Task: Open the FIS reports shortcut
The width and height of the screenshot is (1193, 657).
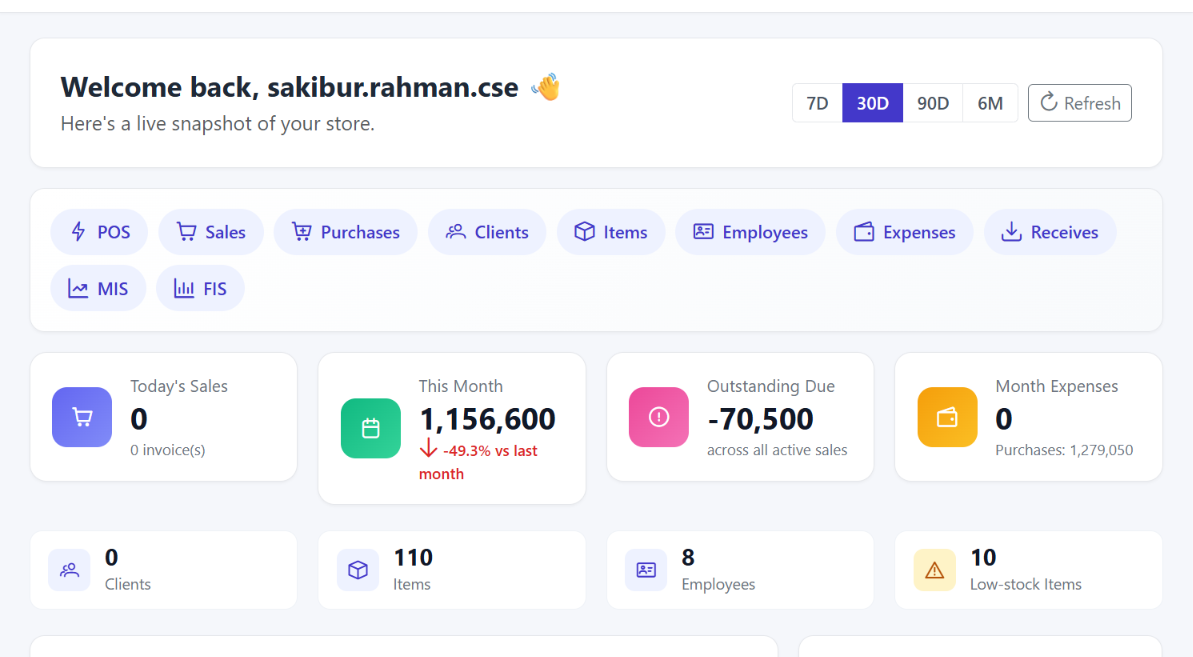Action: click(x=200, y=288)
